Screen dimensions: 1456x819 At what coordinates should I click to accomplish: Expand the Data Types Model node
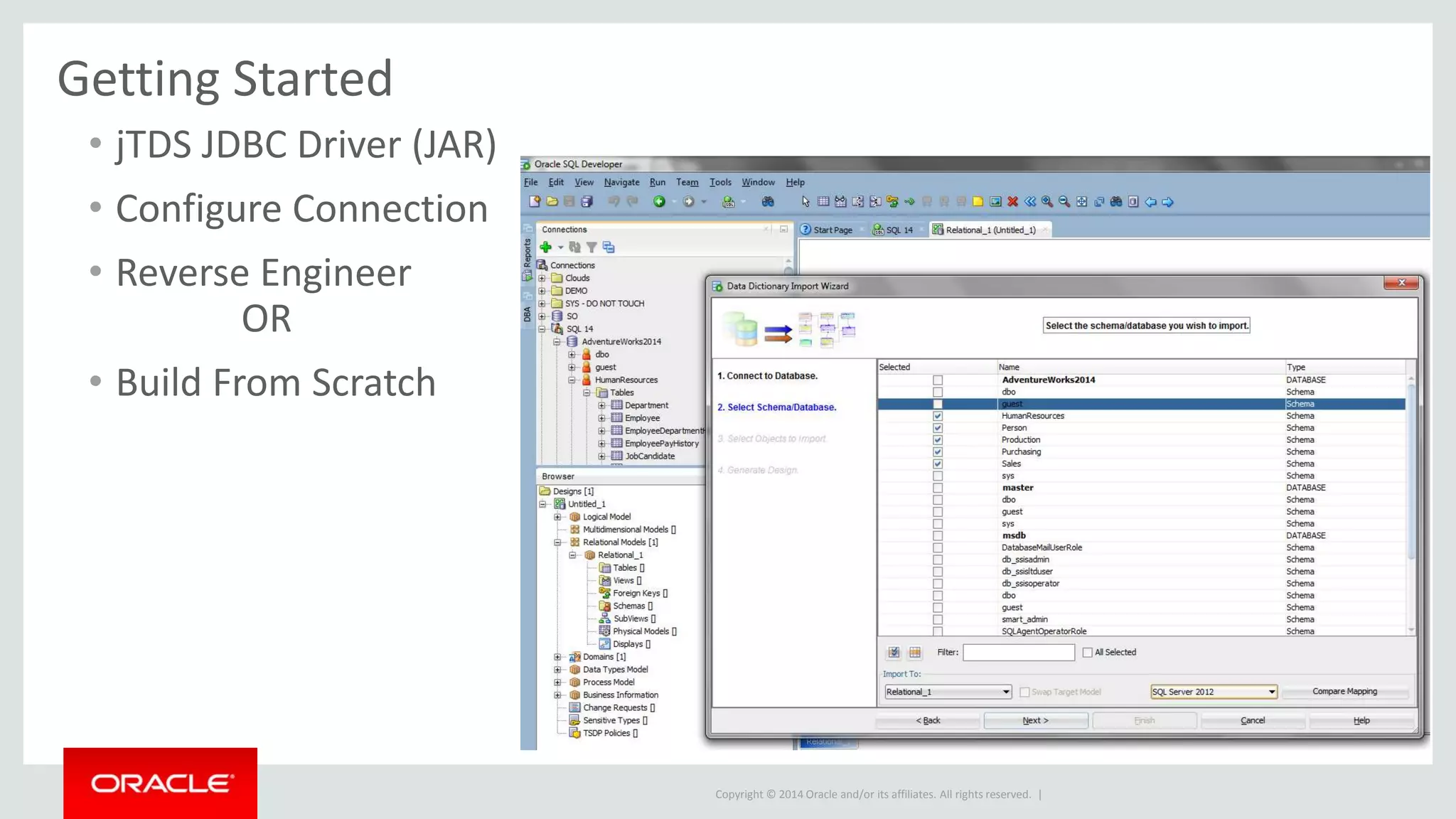[x=557, y=670]
